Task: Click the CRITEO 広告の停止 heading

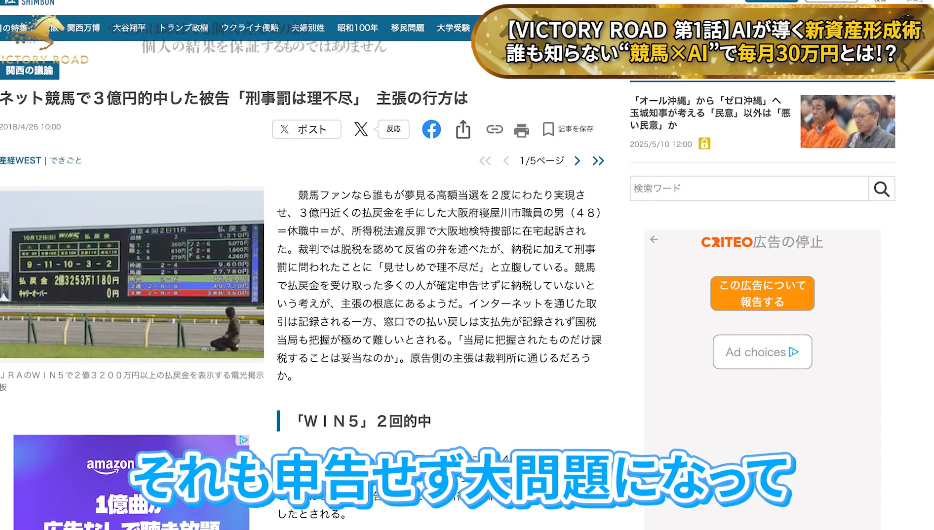Action: point(762,242)
